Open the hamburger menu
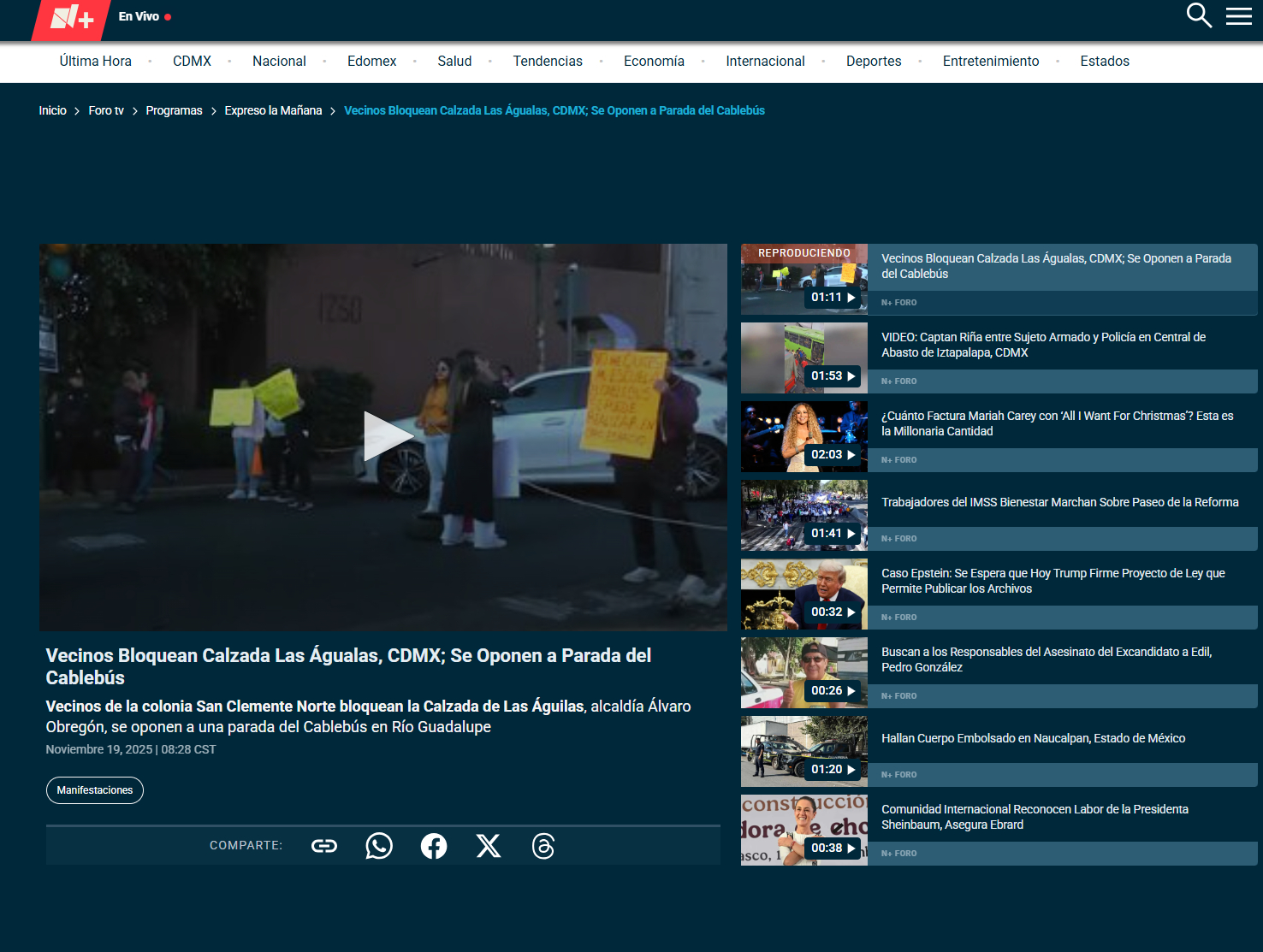1263x952 pixels. [1238, 16]
